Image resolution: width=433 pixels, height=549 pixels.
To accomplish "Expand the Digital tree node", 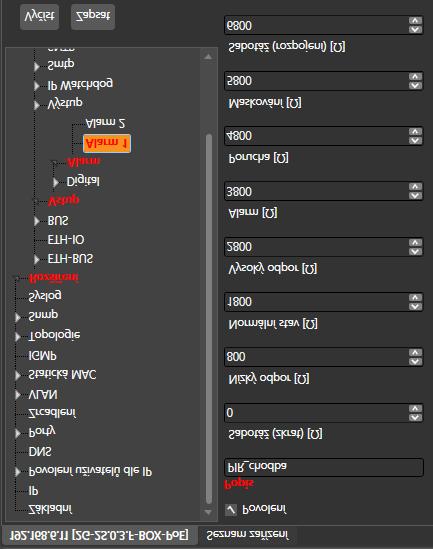I will tap(56, 182).
